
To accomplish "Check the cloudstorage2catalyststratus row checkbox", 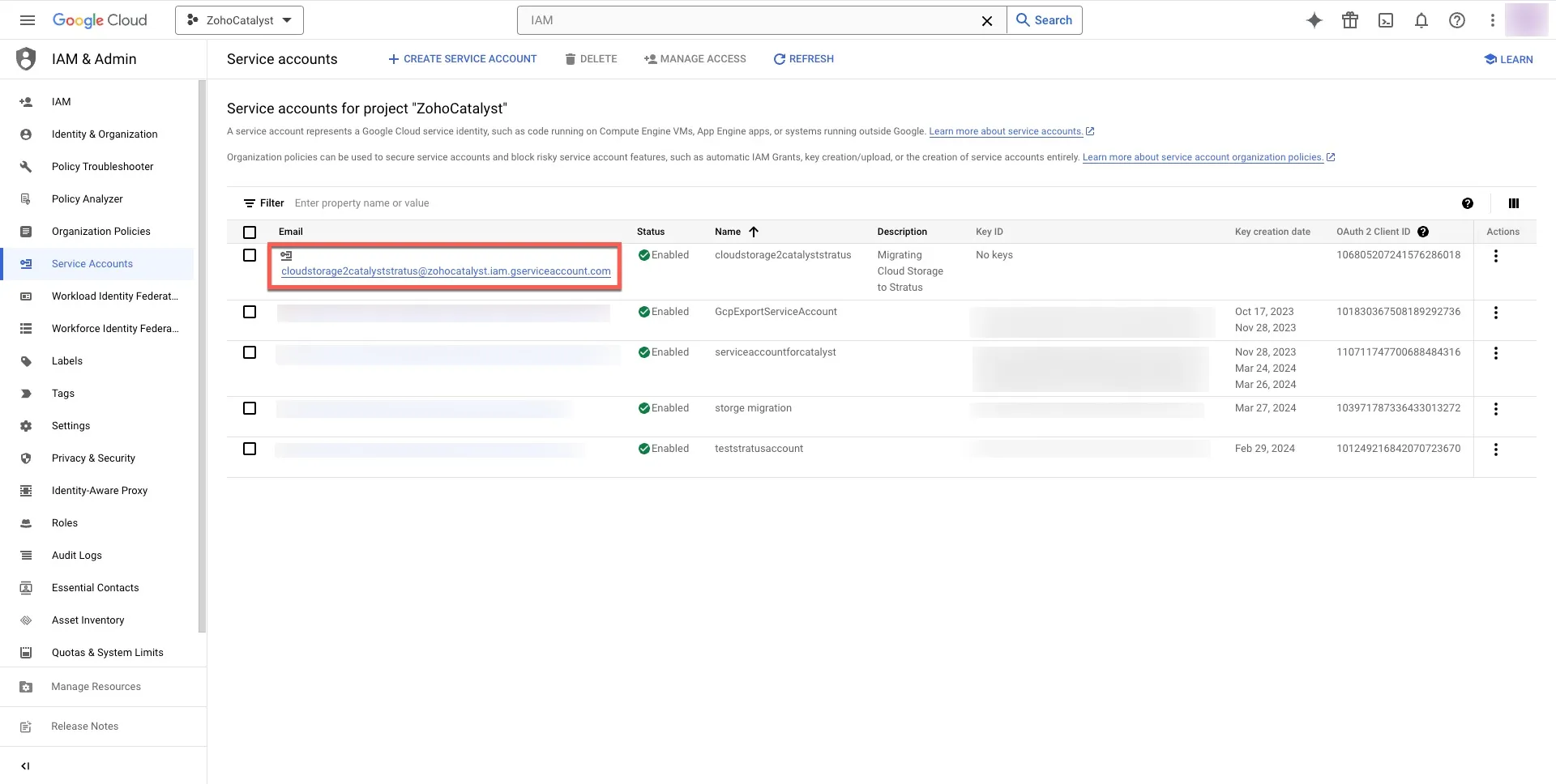I will tap(250, 255).
